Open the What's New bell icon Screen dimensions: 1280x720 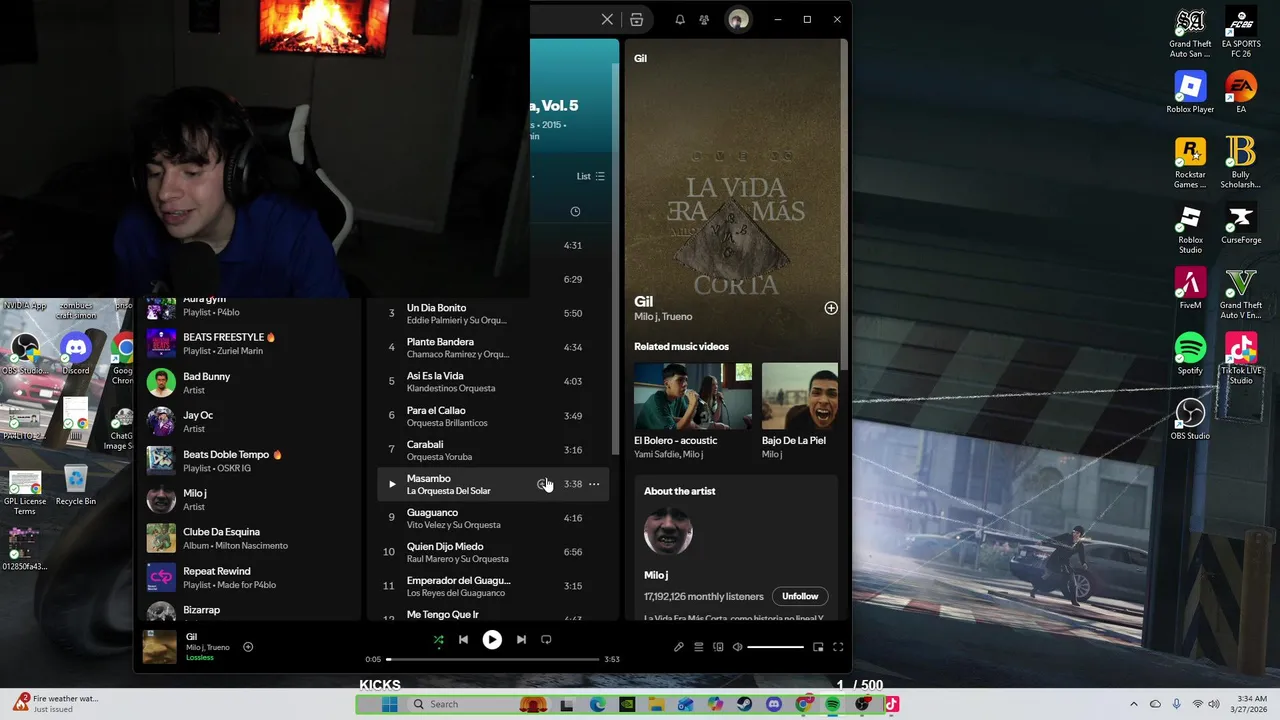pos(680,19)
